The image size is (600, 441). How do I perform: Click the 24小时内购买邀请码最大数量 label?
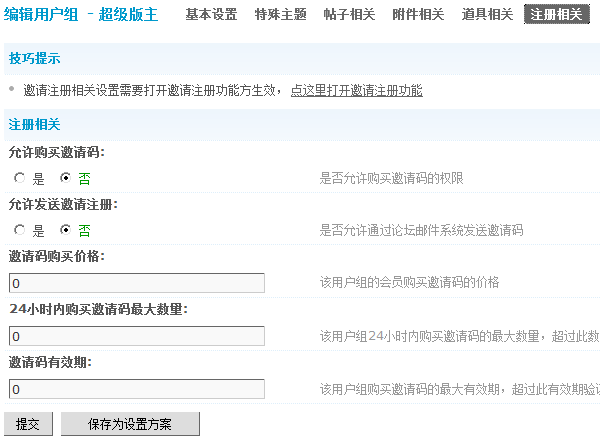(98, 309)
